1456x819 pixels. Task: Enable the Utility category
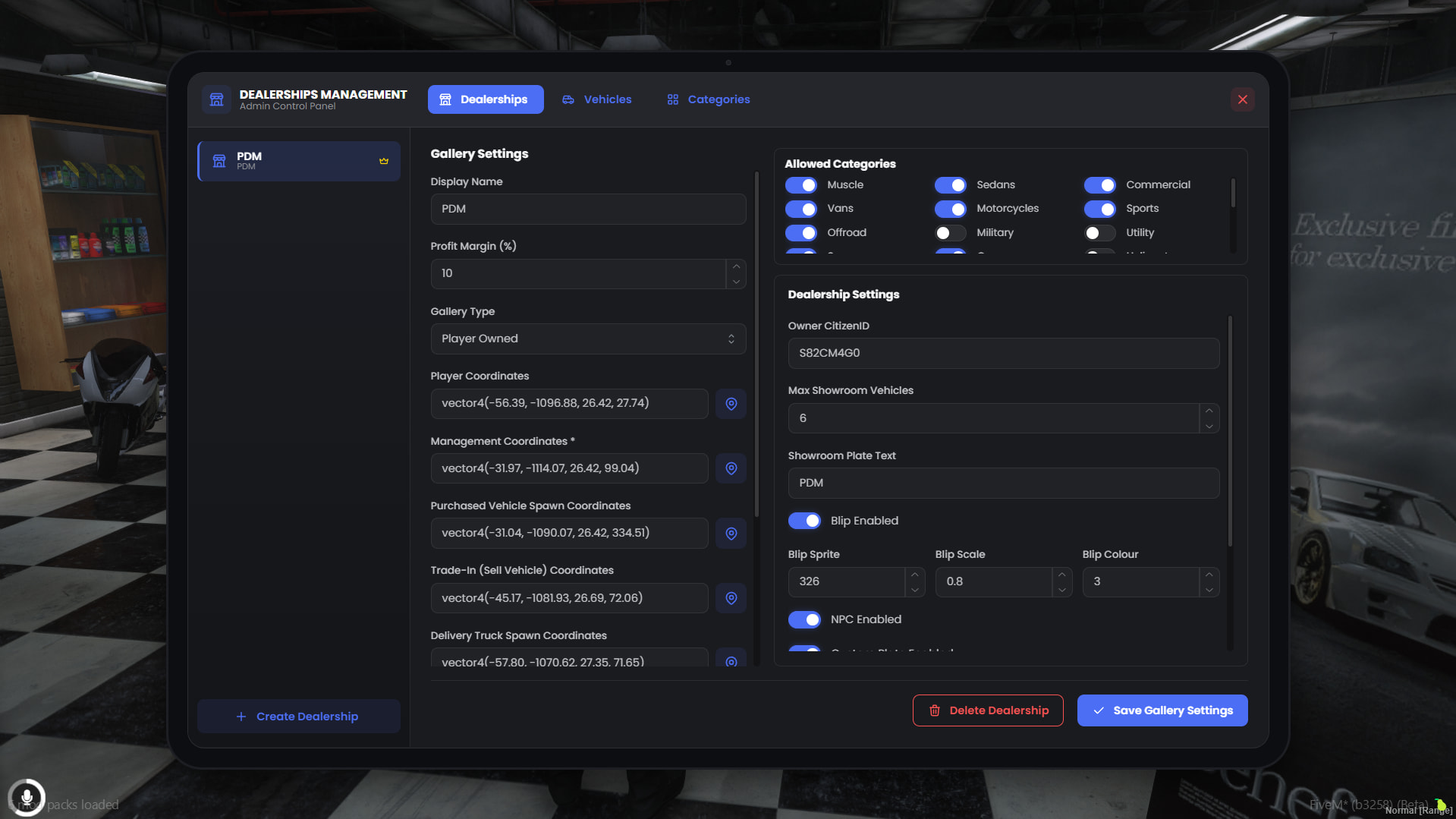point(1100,233)
